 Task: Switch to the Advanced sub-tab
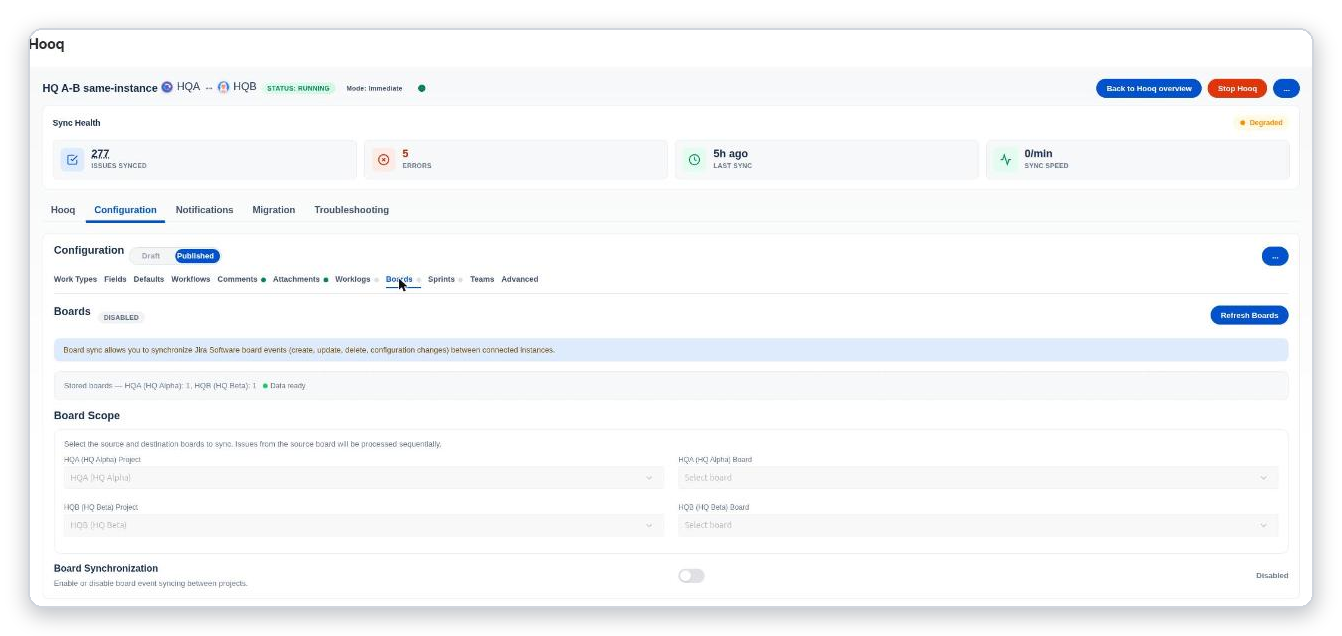(x=520, y=279)
